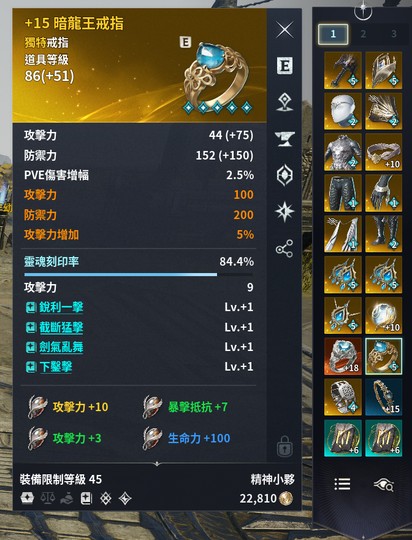Expand tooltip with bottom center arrow
Image resolution: width=412 pixels, height=540 pixels.
(x=157, y=464)
